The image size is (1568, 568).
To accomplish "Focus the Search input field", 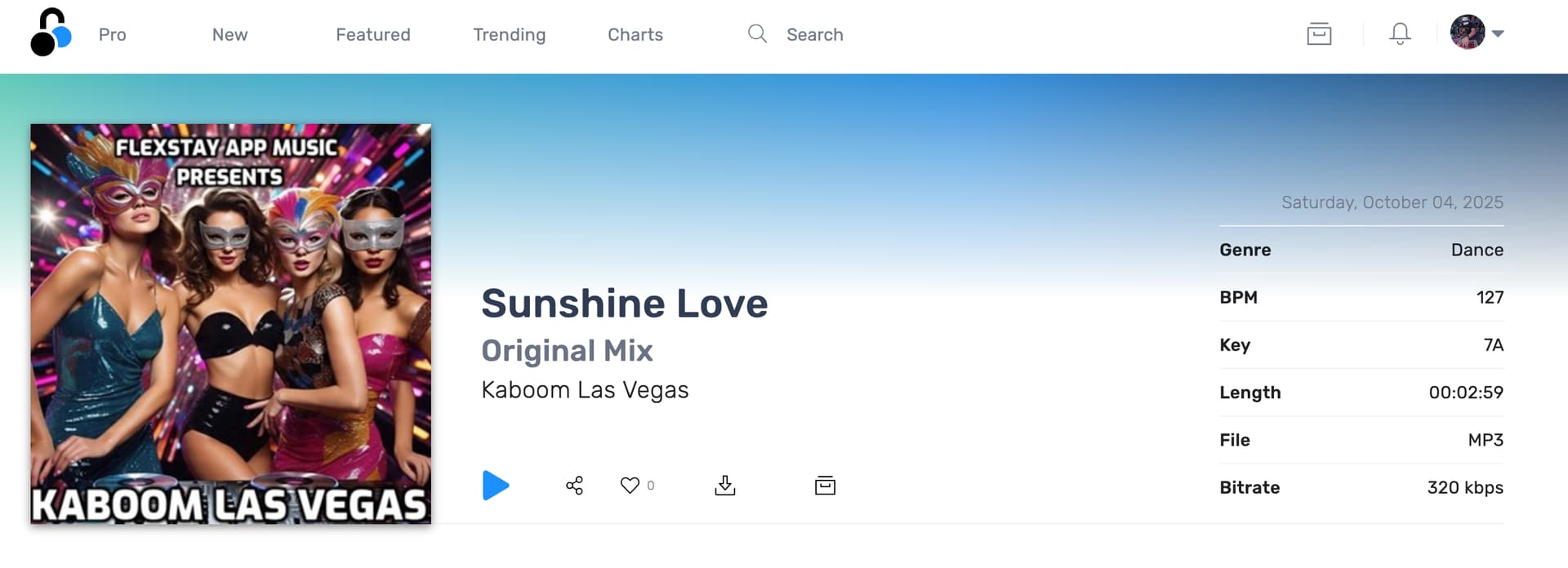I will click(x=857, y=35).
